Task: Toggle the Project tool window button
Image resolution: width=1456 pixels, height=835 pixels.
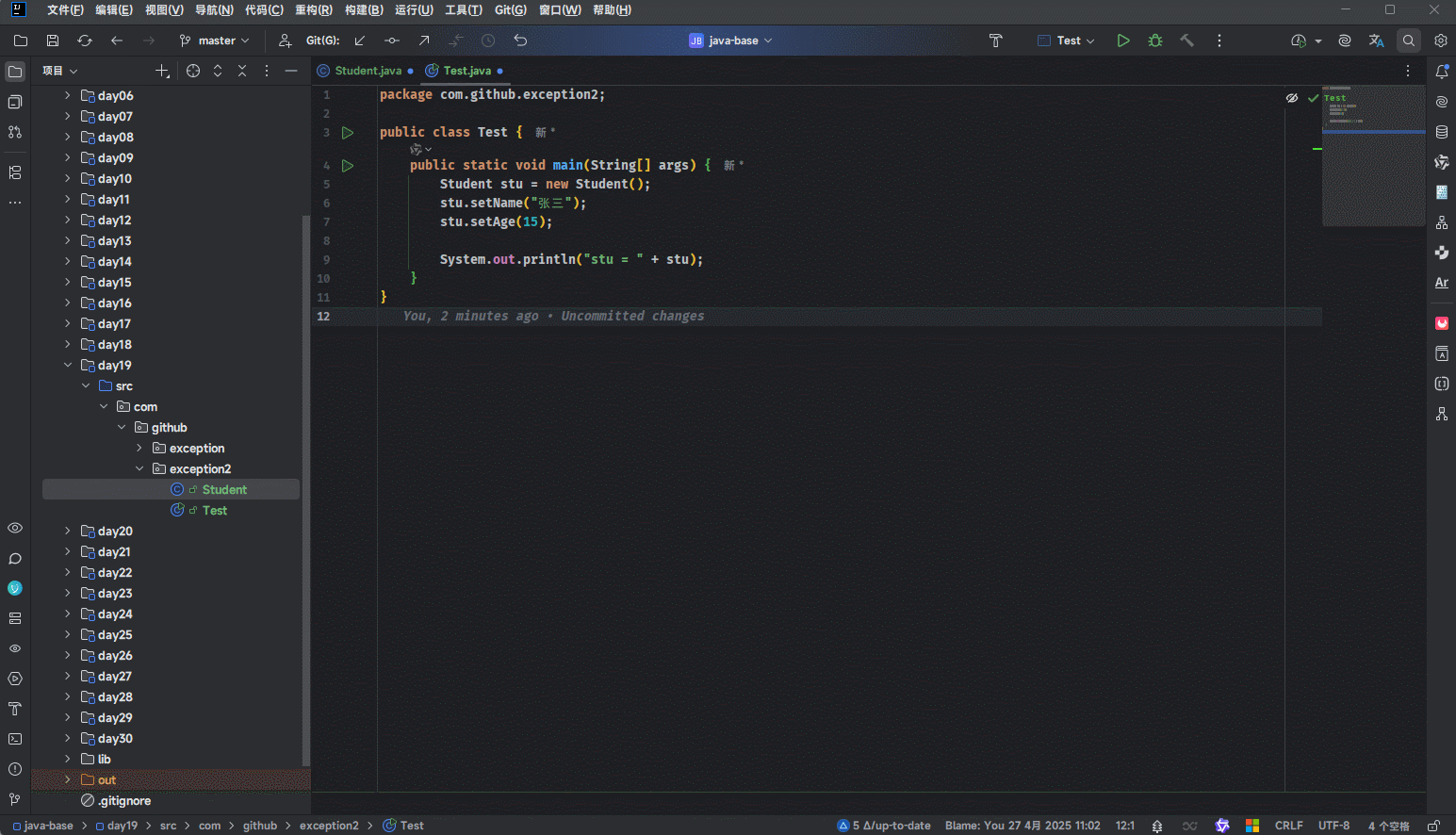Action: 15,72
